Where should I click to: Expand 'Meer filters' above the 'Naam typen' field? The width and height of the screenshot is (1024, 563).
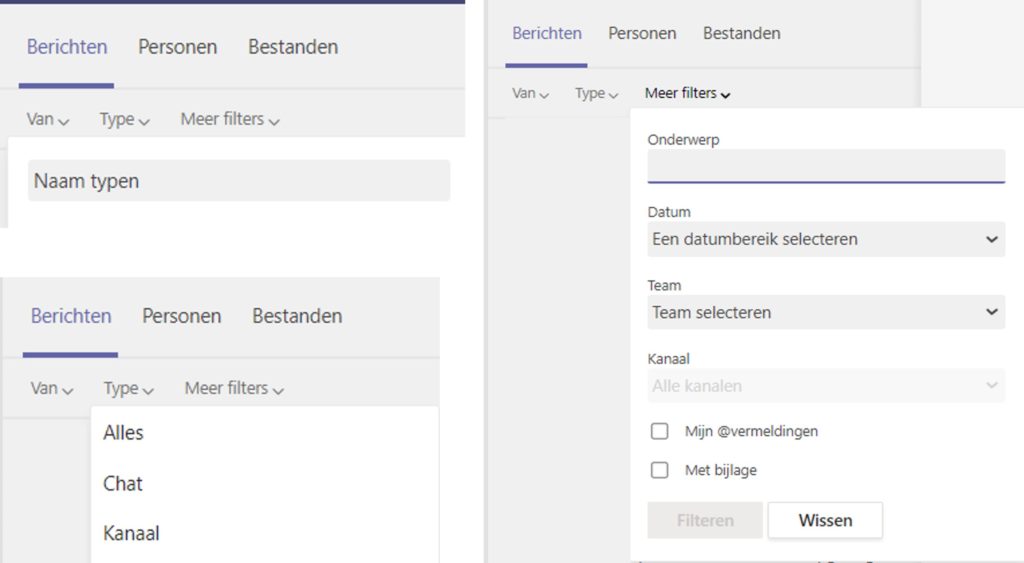click(230, 120)
